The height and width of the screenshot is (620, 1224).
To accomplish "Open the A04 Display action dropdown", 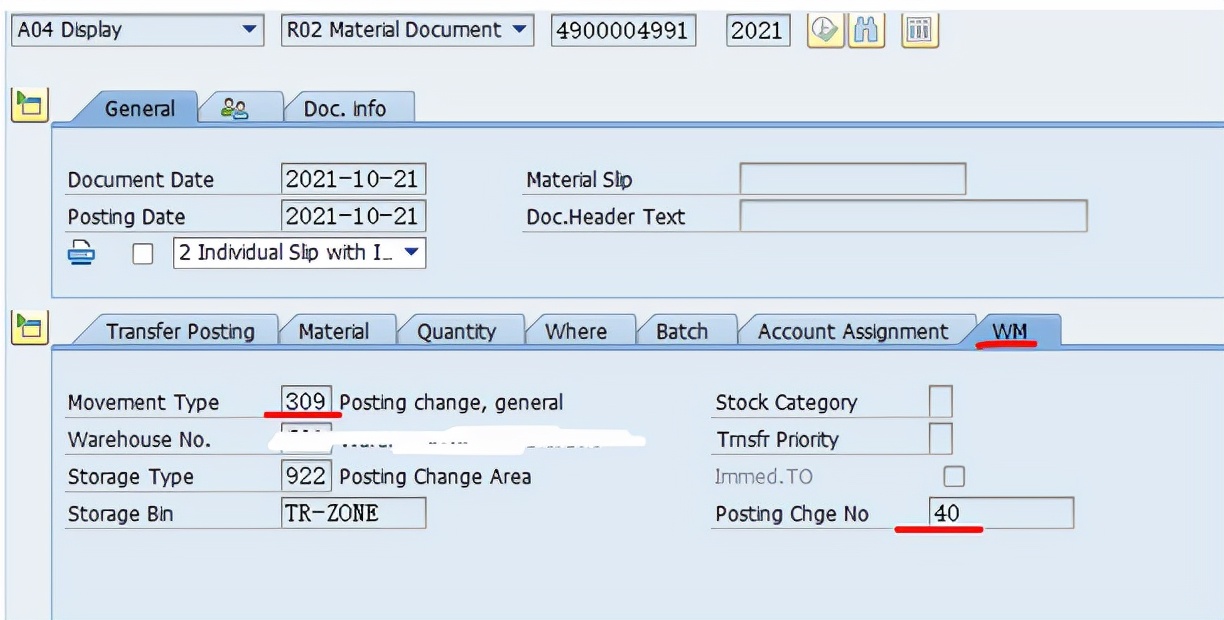I will [x=138, y=30].
